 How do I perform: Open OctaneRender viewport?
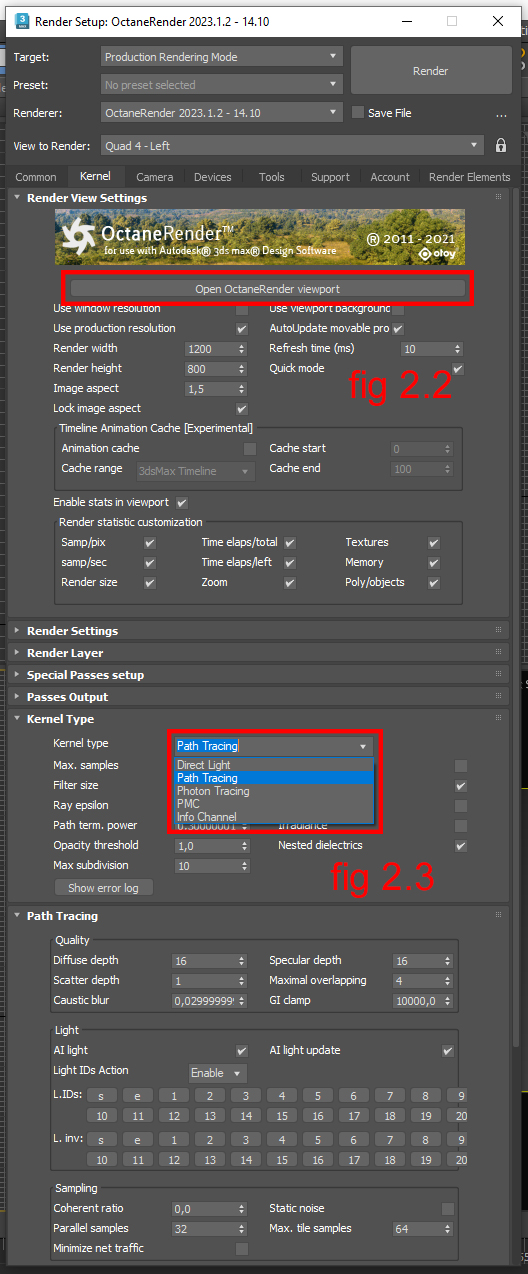pos(268,288)
